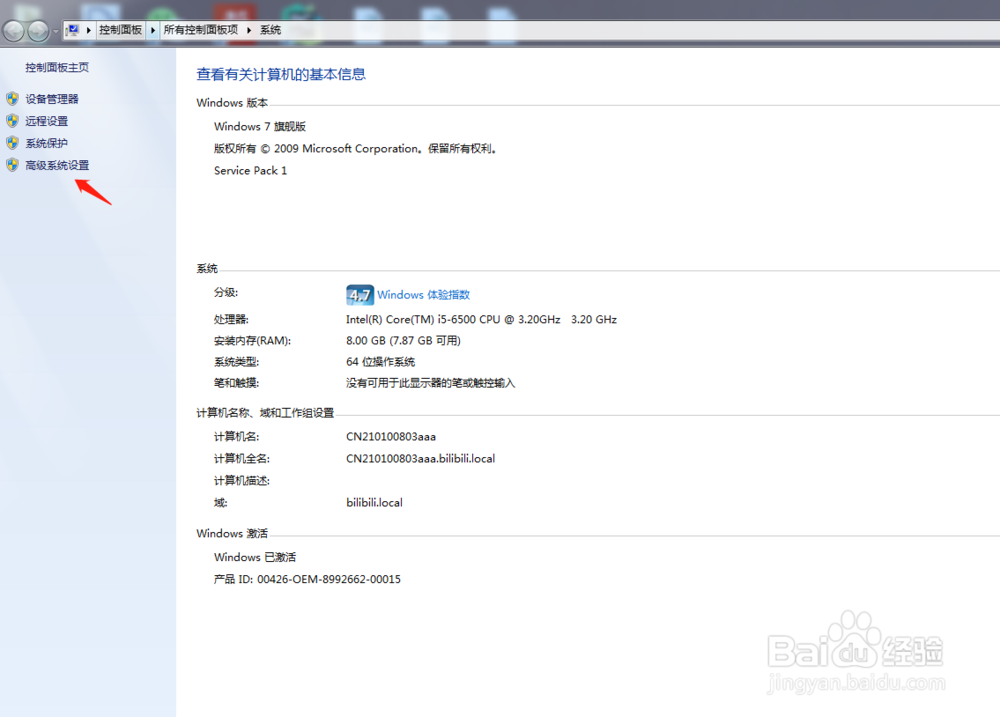Expand the arrow after 控制面板
The width and height of the screenshot is (1000, 717).
coord(153,30)
